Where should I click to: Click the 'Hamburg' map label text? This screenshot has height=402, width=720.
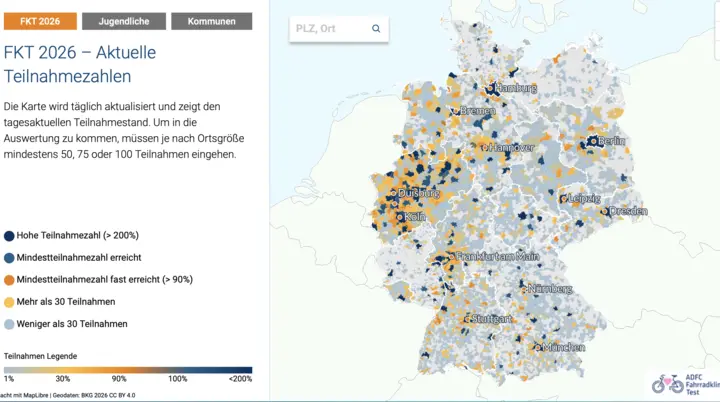pos(516,88)
